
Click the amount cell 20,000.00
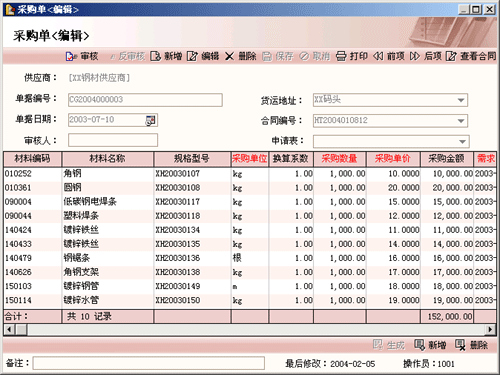click(447, 188)
